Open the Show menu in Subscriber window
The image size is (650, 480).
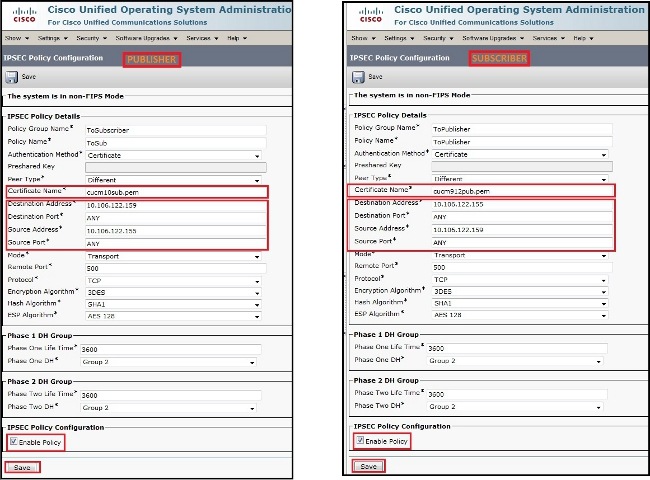pyautogui.click(x=363, y=38)
